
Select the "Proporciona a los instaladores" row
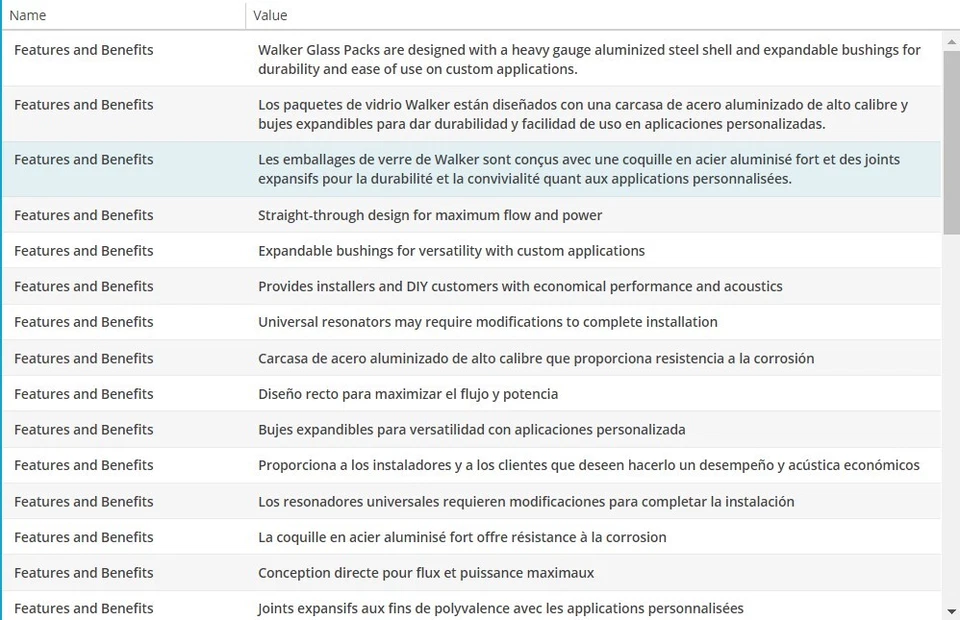(589, 465)
